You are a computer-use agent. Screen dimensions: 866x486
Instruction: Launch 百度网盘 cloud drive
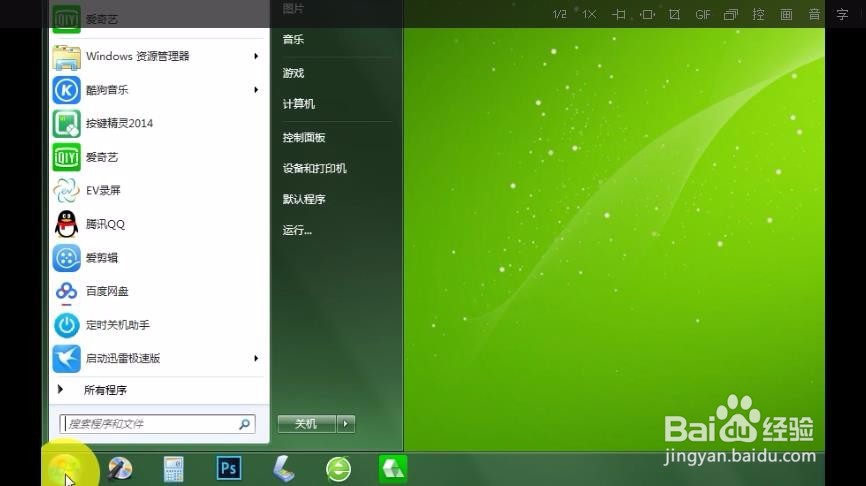click(157, 292)
